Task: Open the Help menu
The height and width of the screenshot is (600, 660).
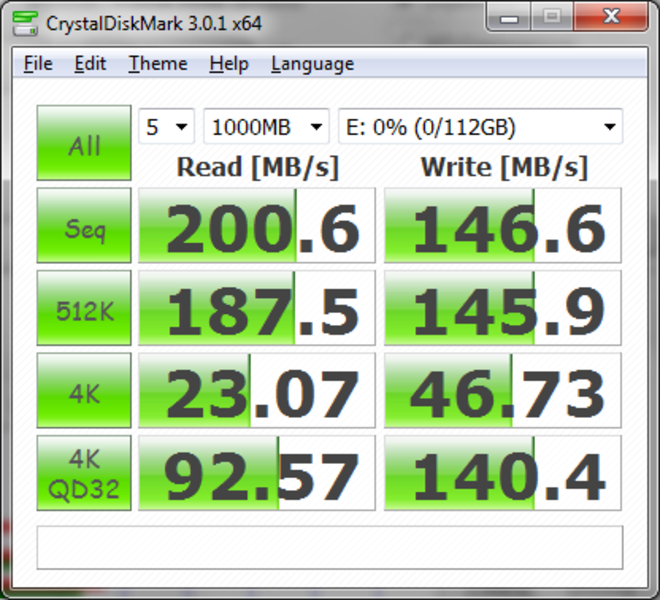Action: [x=229, y=64]
